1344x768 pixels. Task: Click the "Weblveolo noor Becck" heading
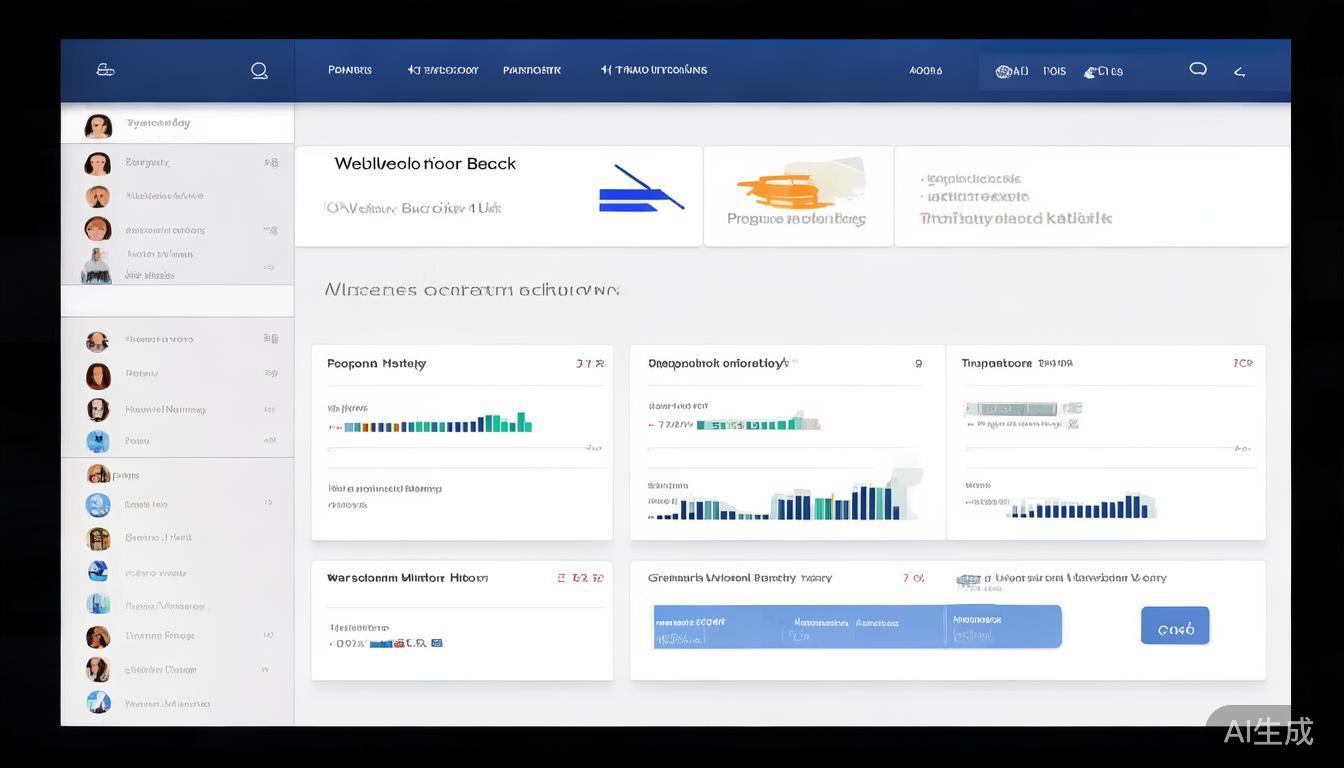click(425, 164)
